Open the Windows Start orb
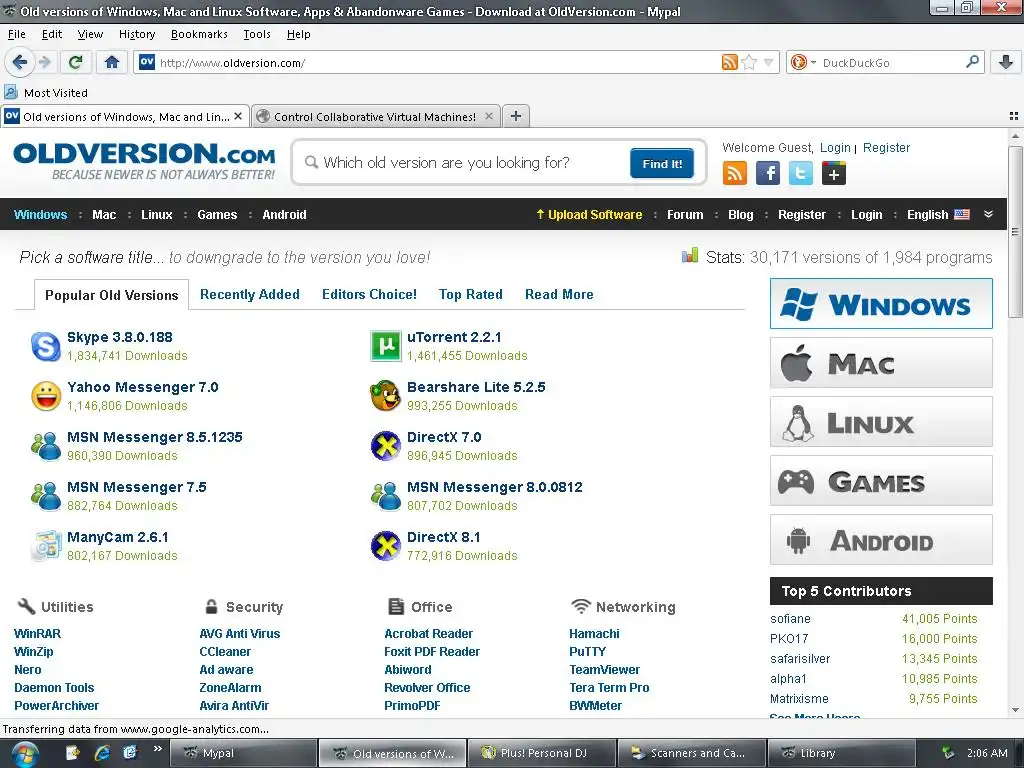Viewport: 1024px width, 768px height. [24, 754]
